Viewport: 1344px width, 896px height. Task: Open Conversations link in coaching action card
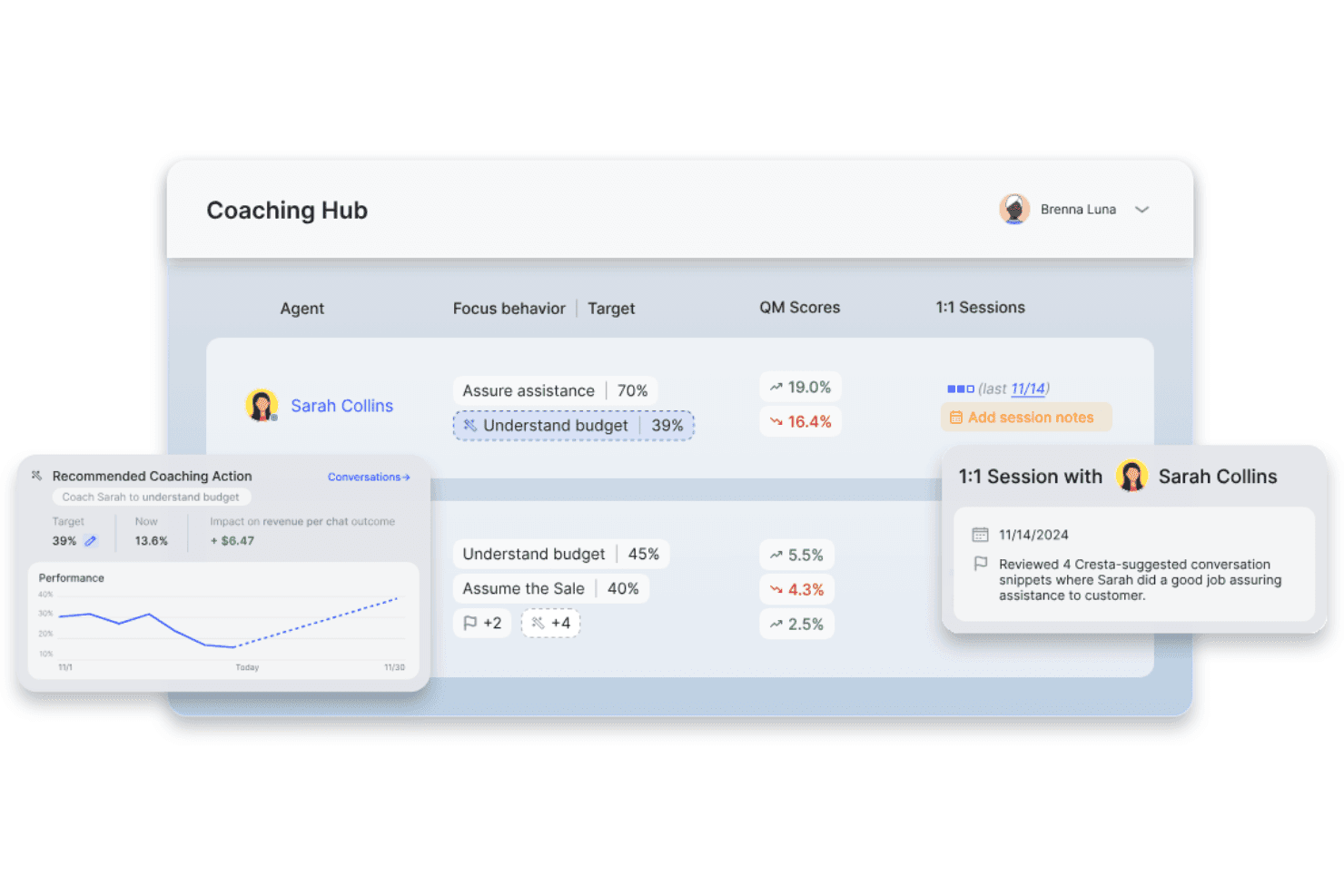point(369,477)
